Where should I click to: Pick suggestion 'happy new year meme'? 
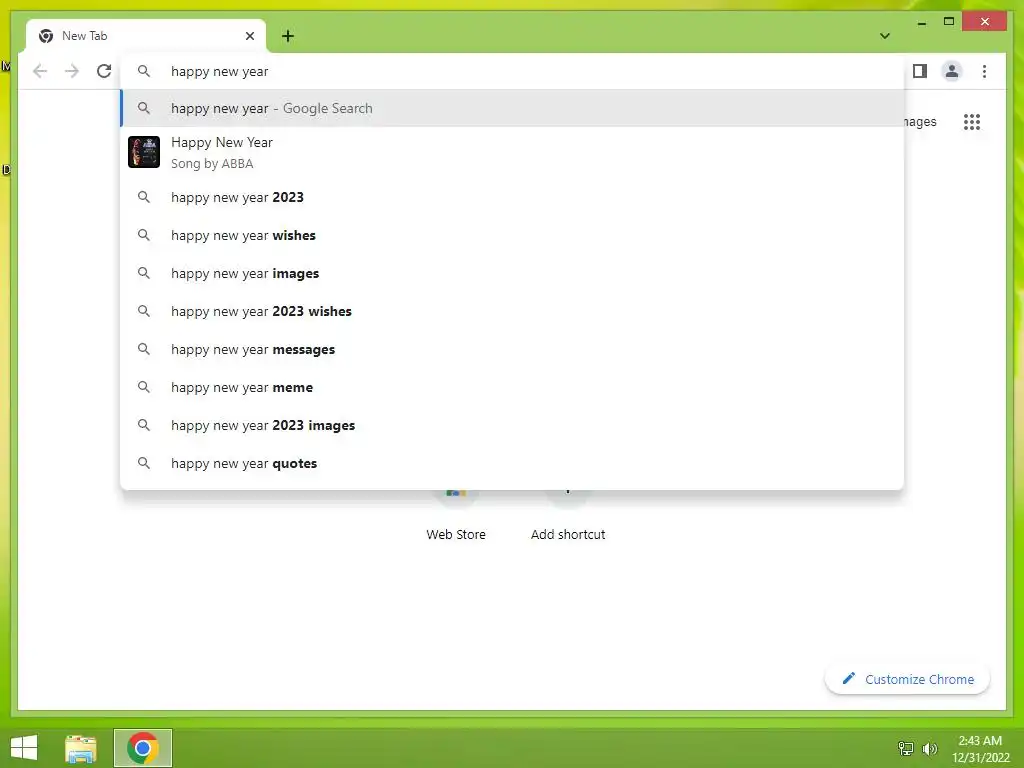point(513,387)
